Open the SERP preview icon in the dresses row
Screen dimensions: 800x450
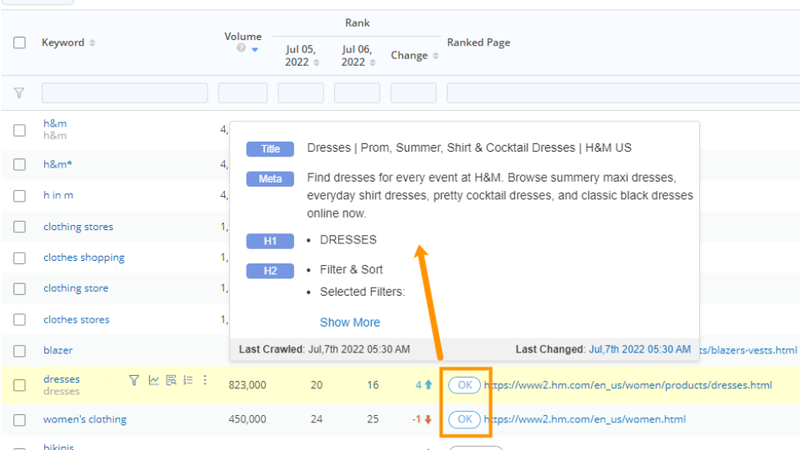coord(171,380)
